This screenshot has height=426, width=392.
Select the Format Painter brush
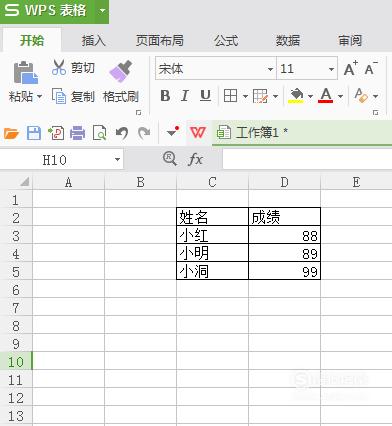121,71
